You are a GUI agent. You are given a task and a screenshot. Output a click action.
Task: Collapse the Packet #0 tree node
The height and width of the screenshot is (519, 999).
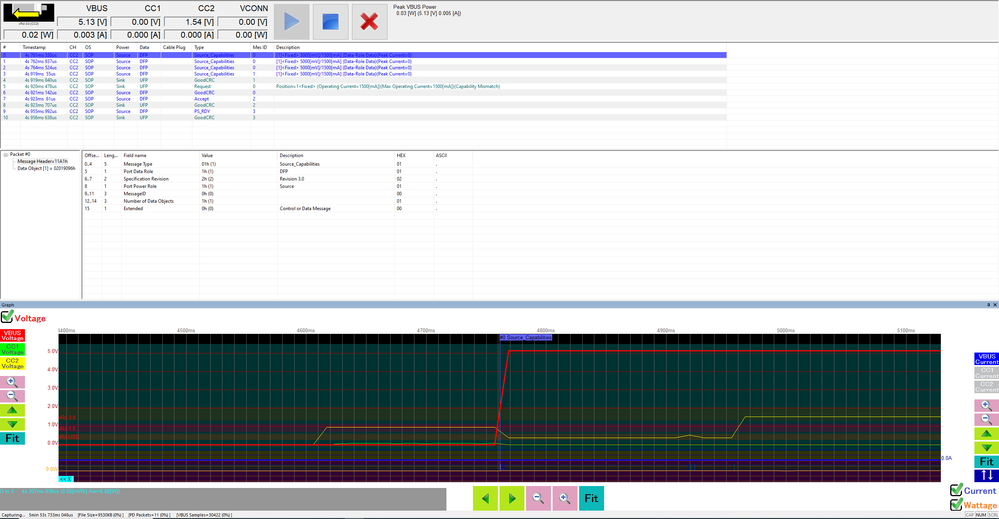[x=5, y=154]
